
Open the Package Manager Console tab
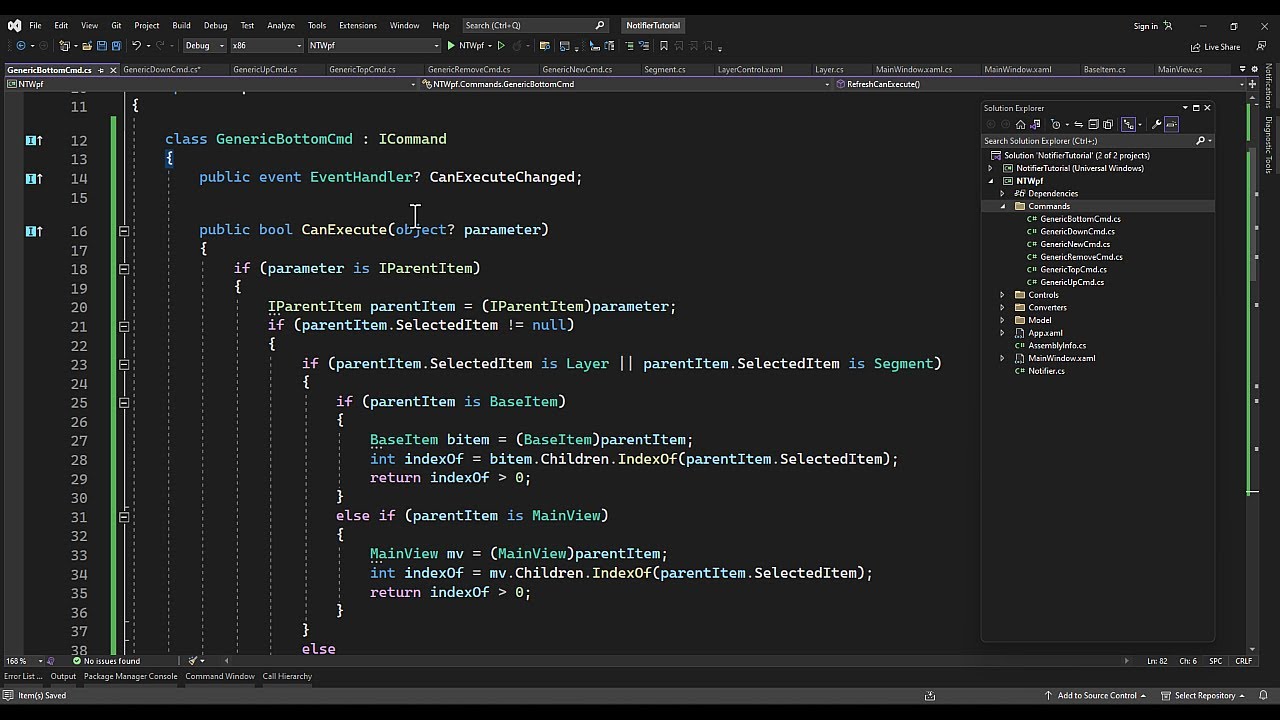(x=130, y=677)
